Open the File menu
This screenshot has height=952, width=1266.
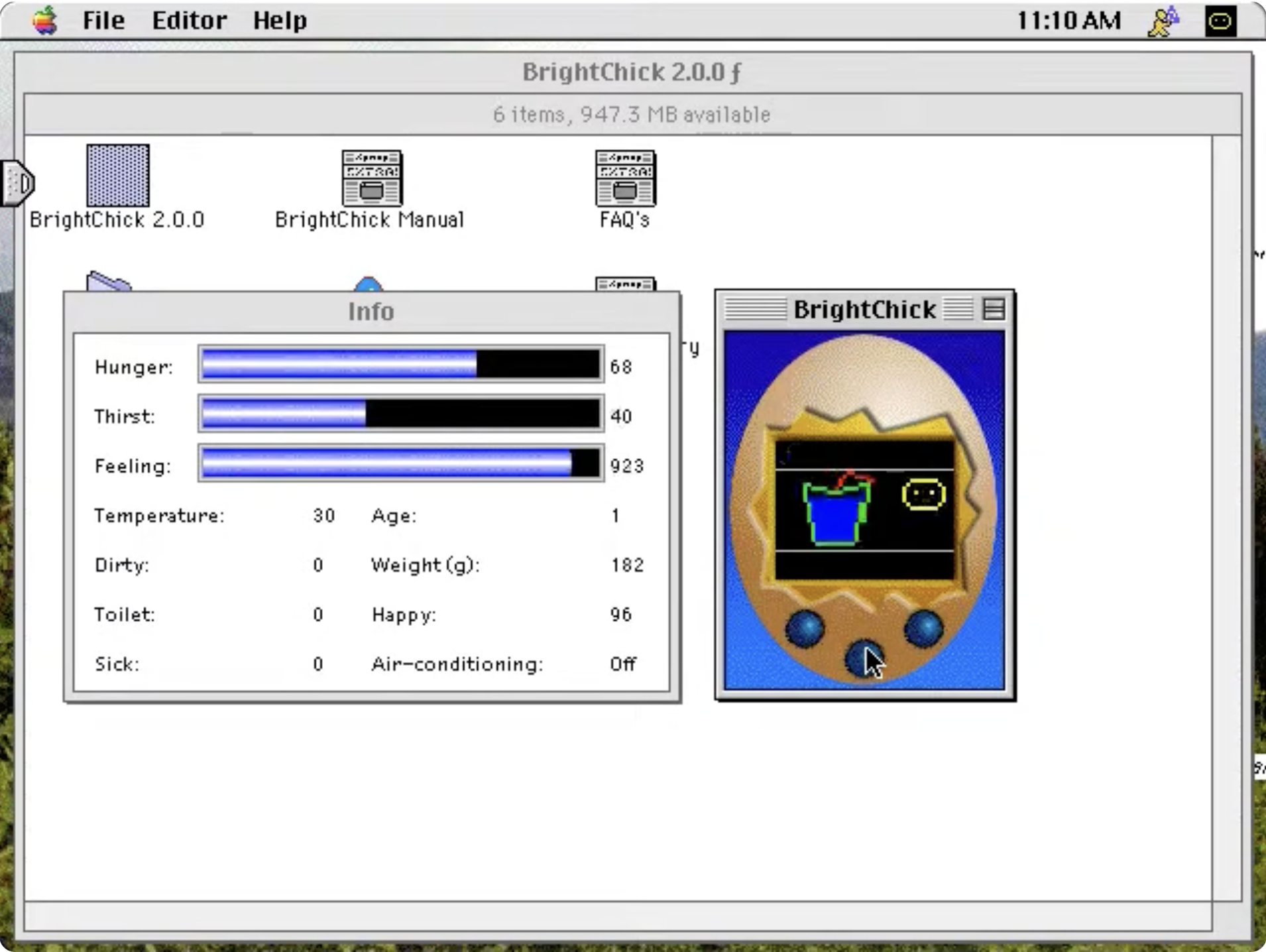103,21
